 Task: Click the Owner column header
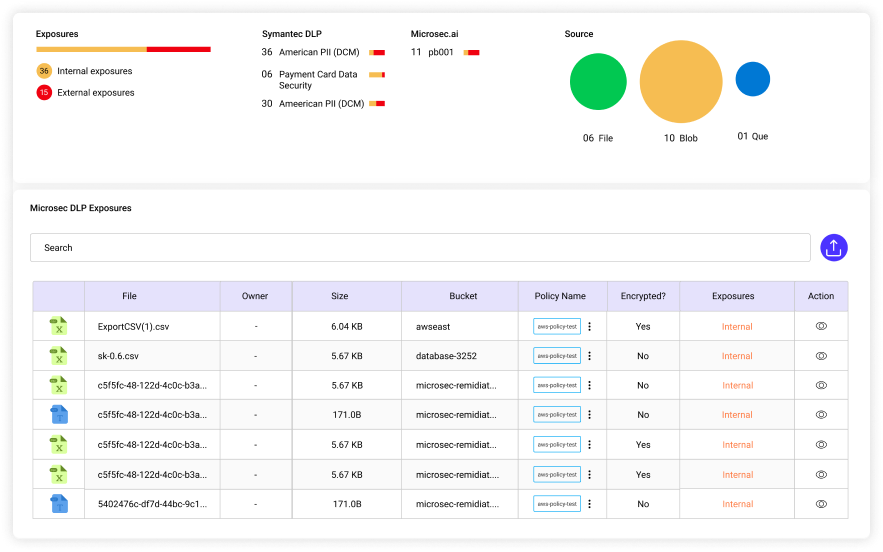255,296
